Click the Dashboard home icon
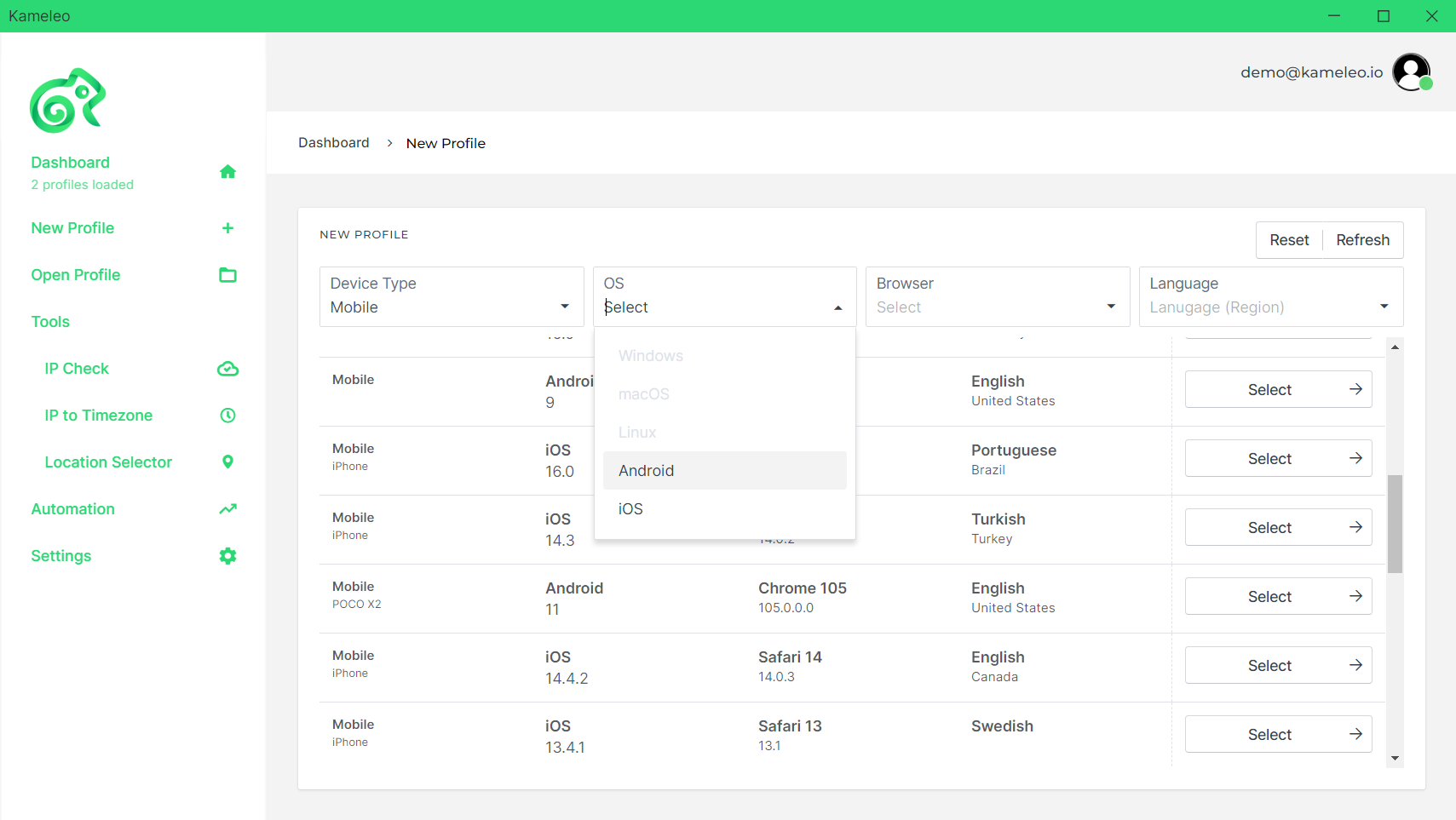Screen dimensions: 1456x820 227,171
